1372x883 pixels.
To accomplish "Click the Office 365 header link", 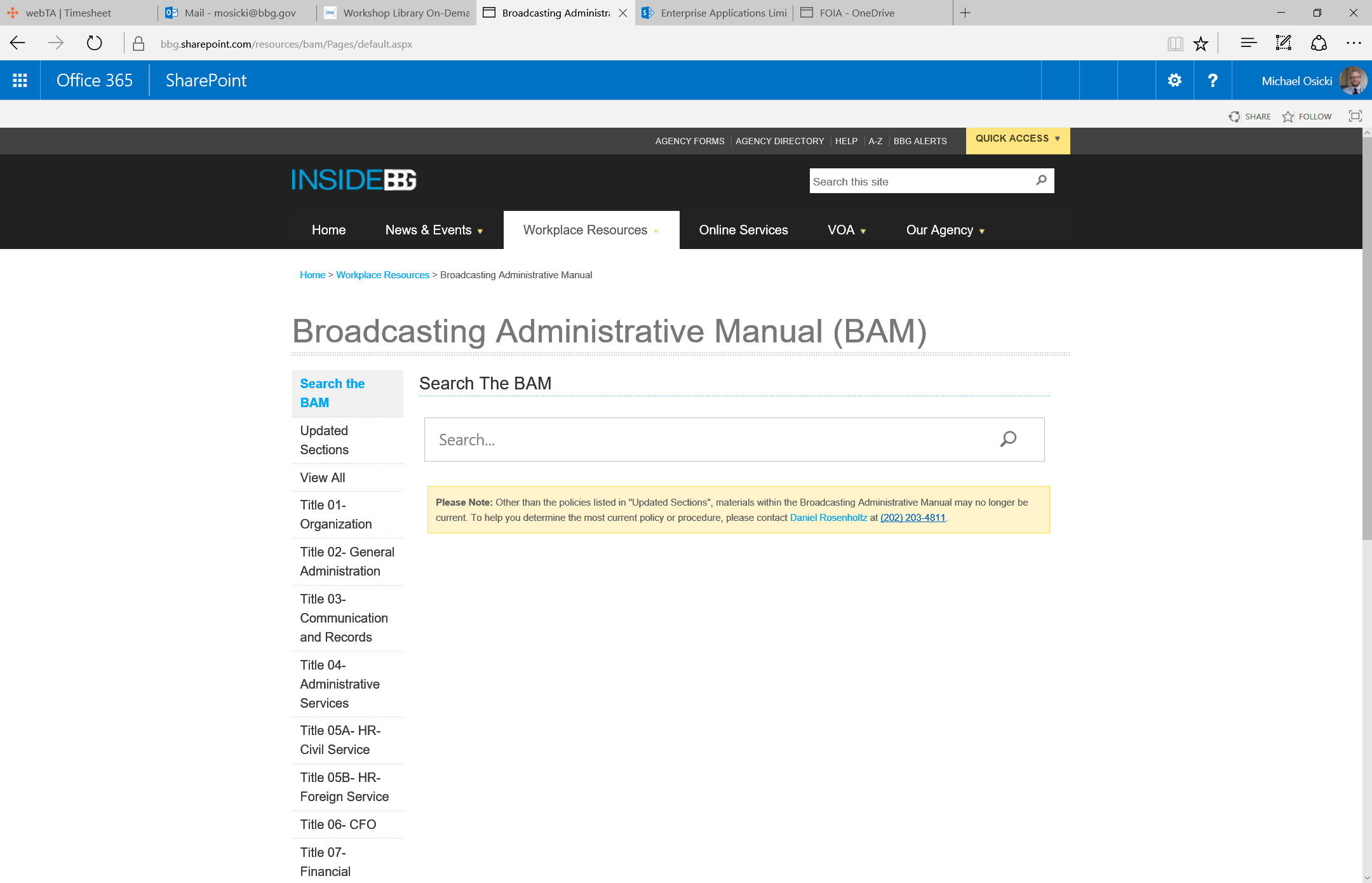I will [x=95, y=80].
